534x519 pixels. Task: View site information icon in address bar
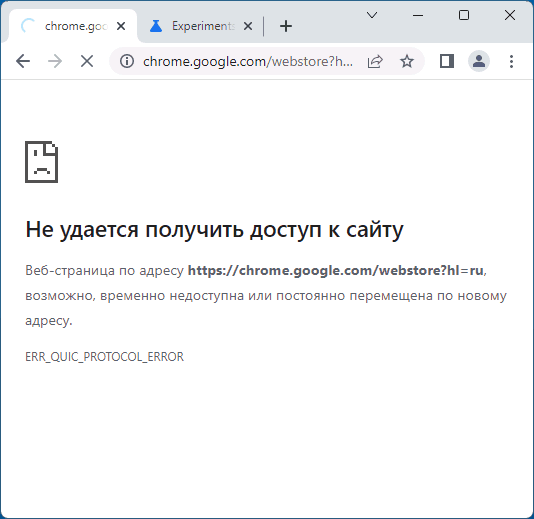pos(127,62)
